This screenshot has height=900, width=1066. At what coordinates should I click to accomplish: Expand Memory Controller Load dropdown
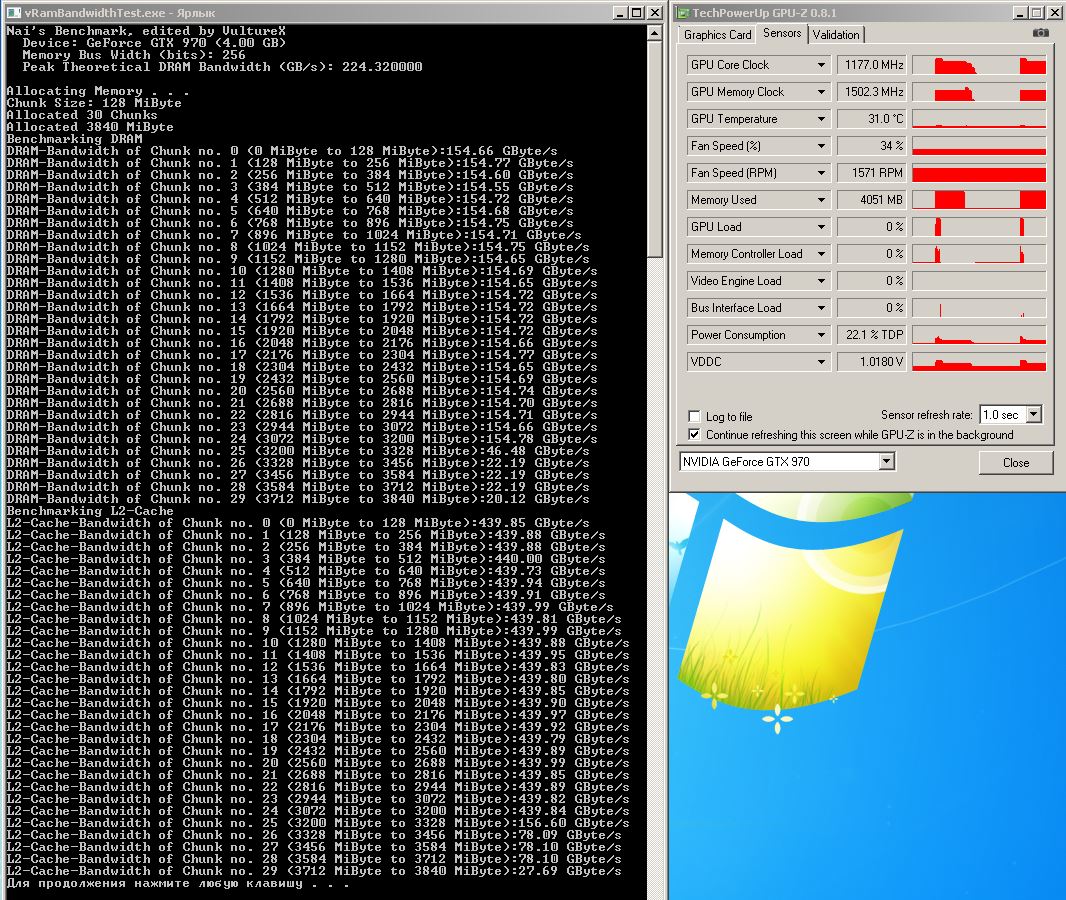point(821,254)
